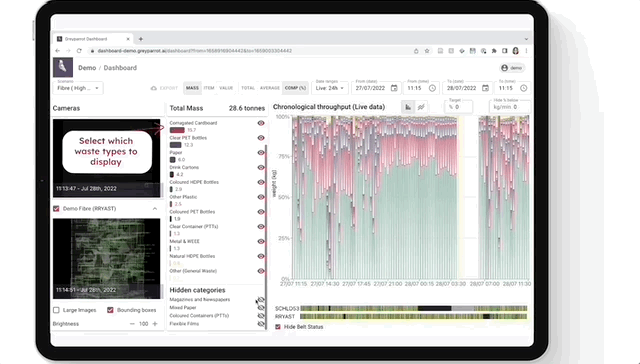The height and width of the screenshot is (364, 640).
Task: Select the TOTAL tab
Action: pos(248,88)
